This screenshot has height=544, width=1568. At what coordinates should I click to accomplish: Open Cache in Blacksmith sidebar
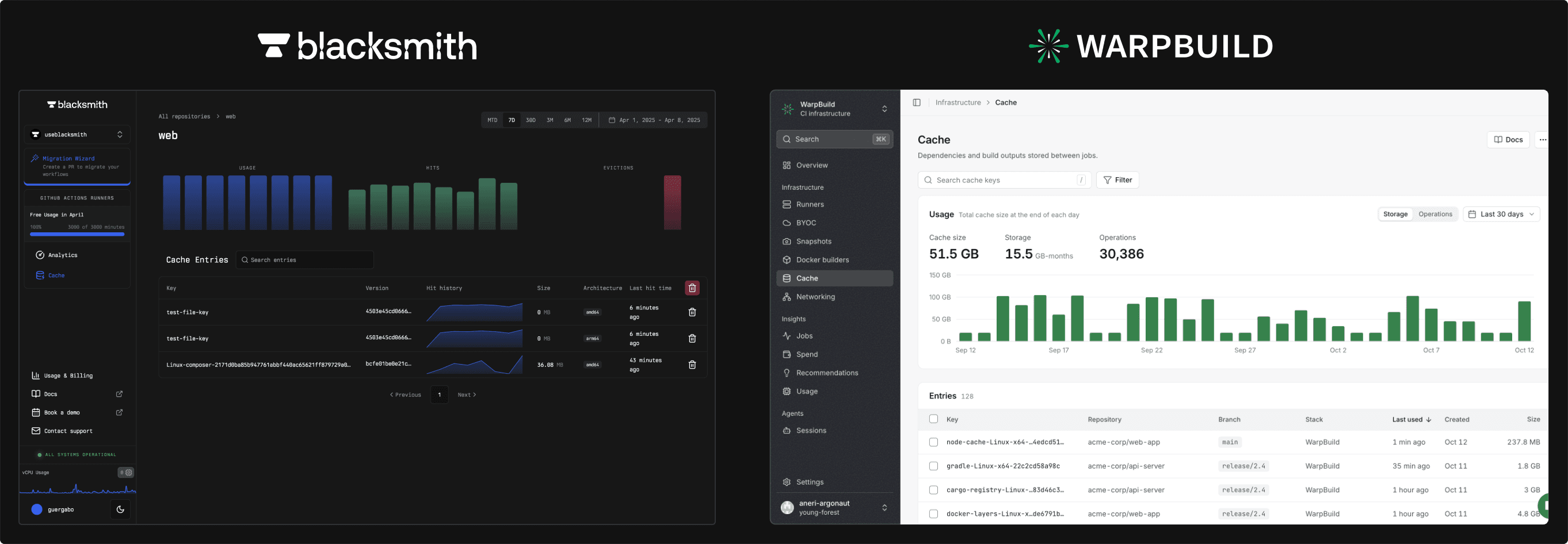tap(51, 275)
